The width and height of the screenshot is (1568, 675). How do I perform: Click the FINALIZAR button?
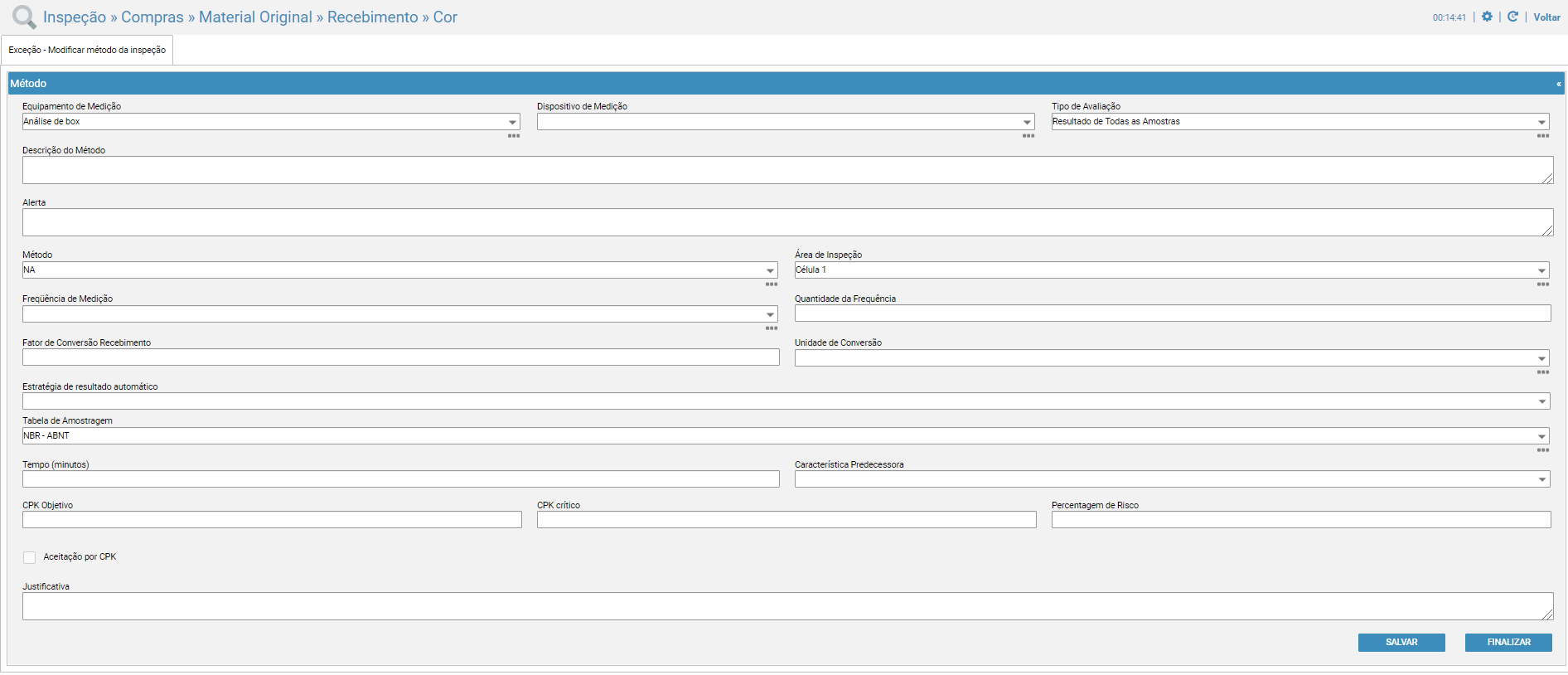tap(1508, 643)
